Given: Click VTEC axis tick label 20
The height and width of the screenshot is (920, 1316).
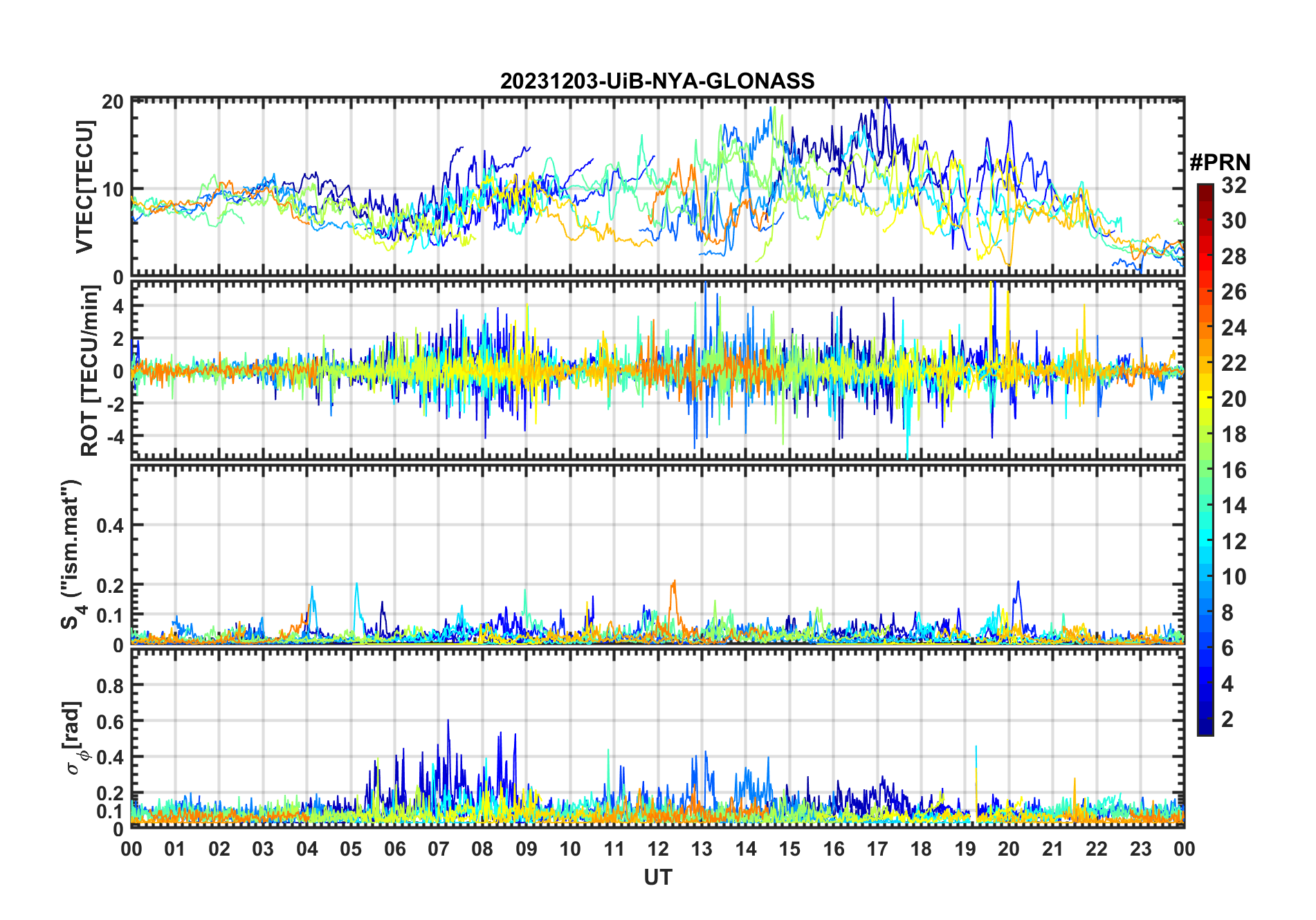Looking at the screenshot, I should (x=113, y=102).
